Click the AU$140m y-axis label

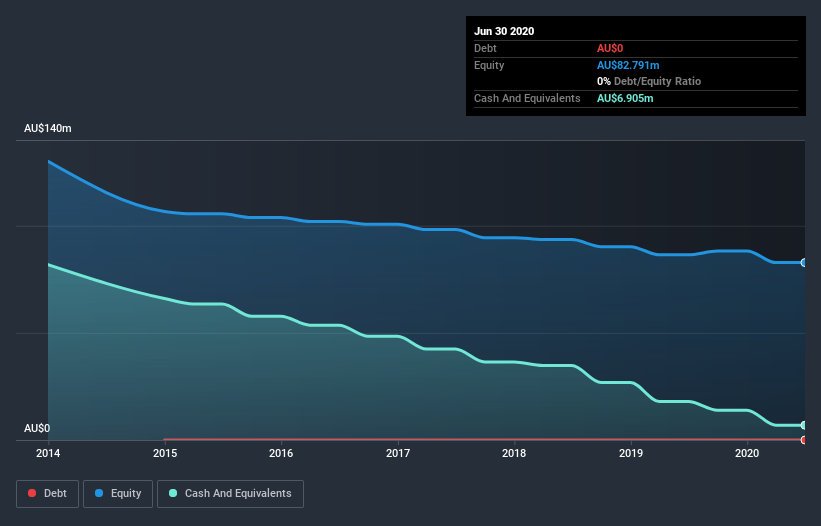(48, 128)
